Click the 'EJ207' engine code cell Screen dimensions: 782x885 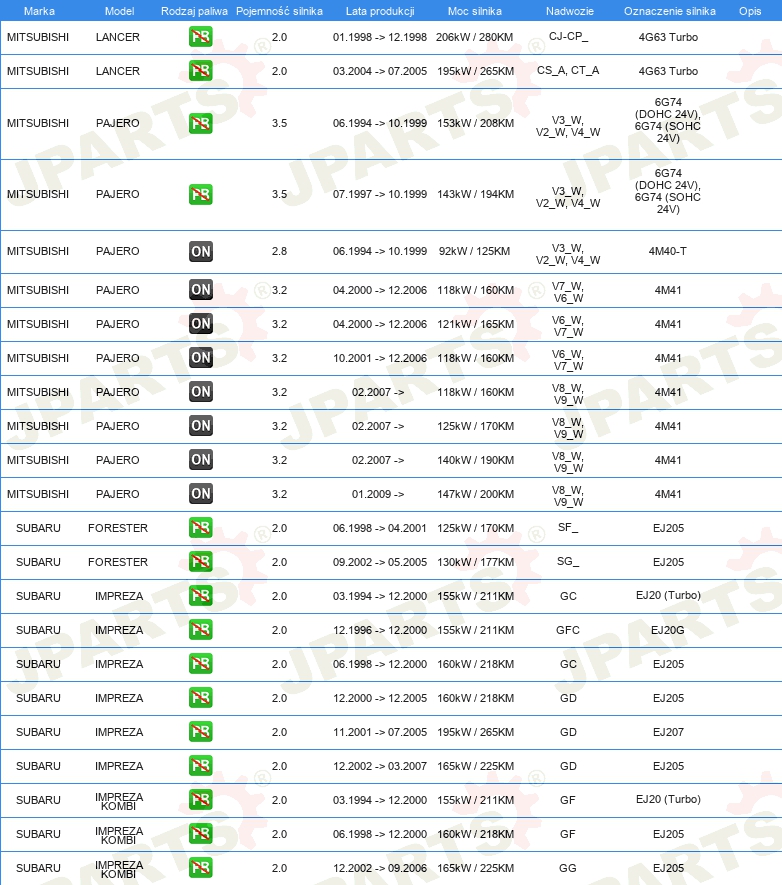668,732
